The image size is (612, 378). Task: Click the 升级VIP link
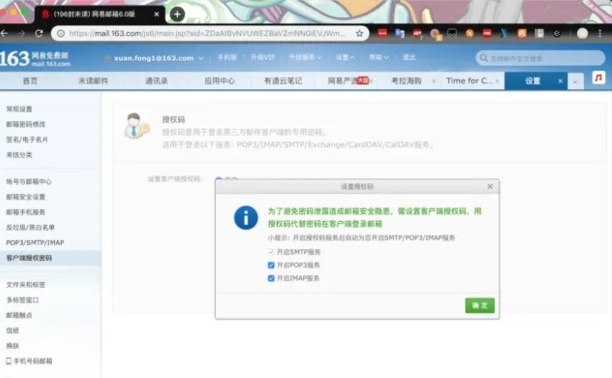[263, 57]
